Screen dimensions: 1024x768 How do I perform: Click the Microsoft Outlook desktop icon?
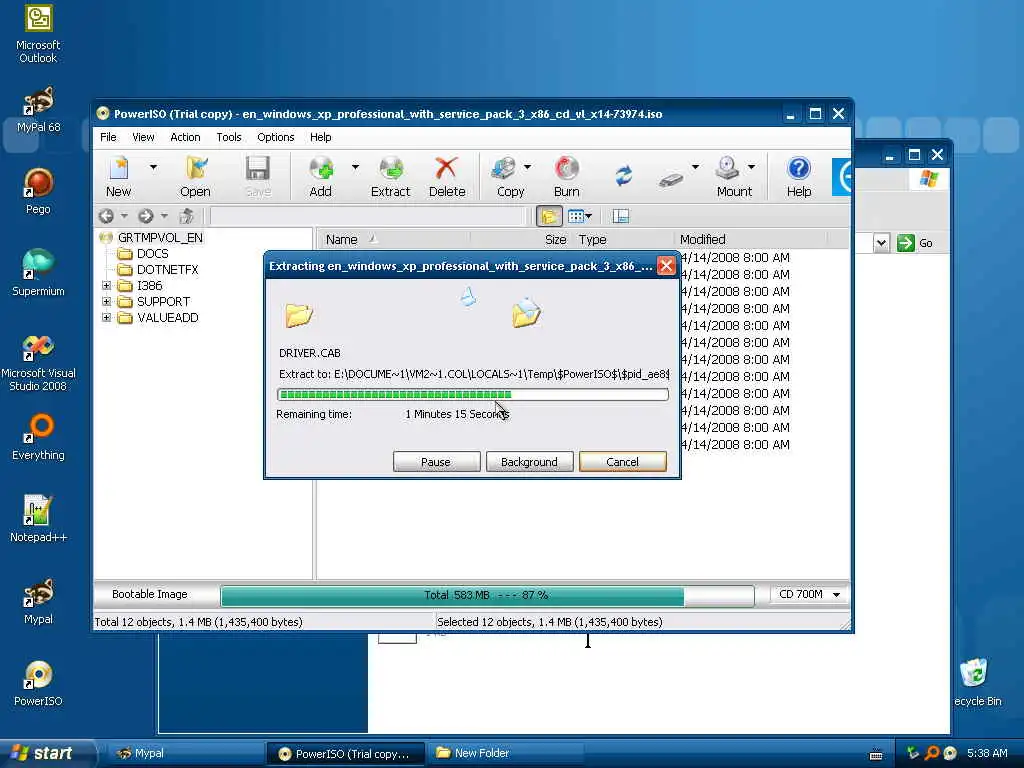38,34
